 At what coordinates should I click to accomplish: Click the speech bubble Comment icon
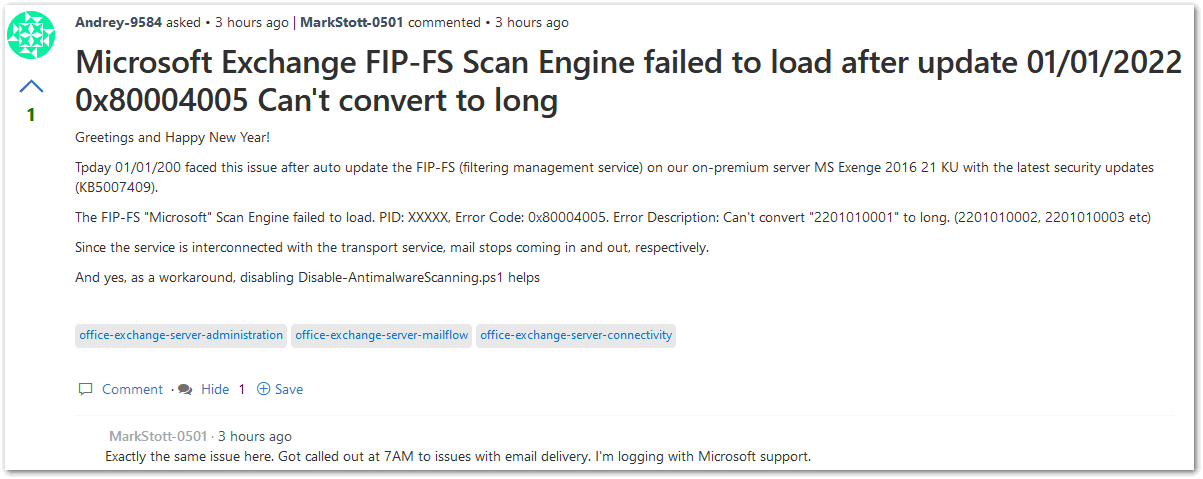[x=86, y=389]
